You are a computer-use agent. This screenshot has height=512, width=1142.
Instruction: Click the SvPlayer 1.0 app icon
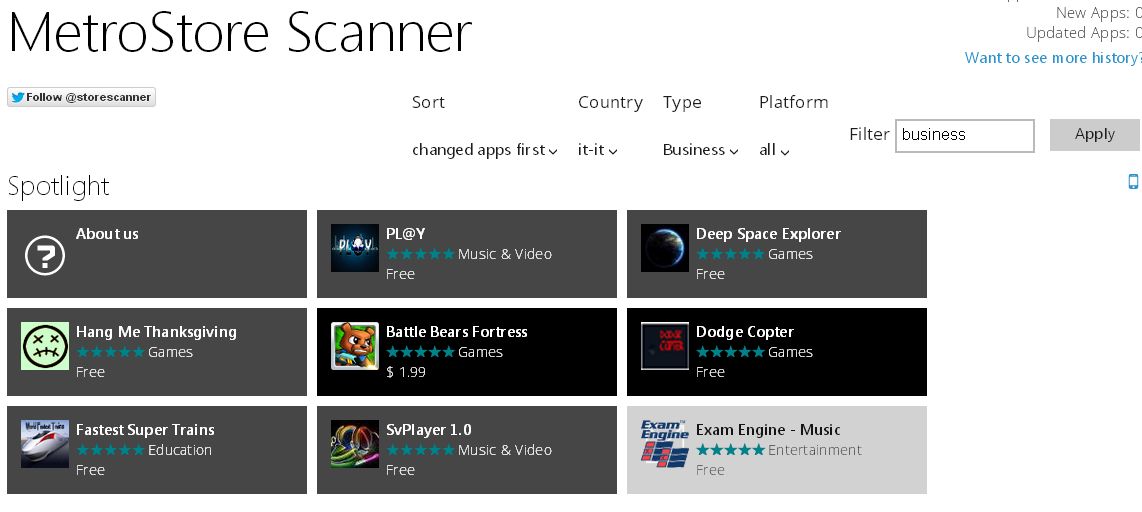[355, 444]
